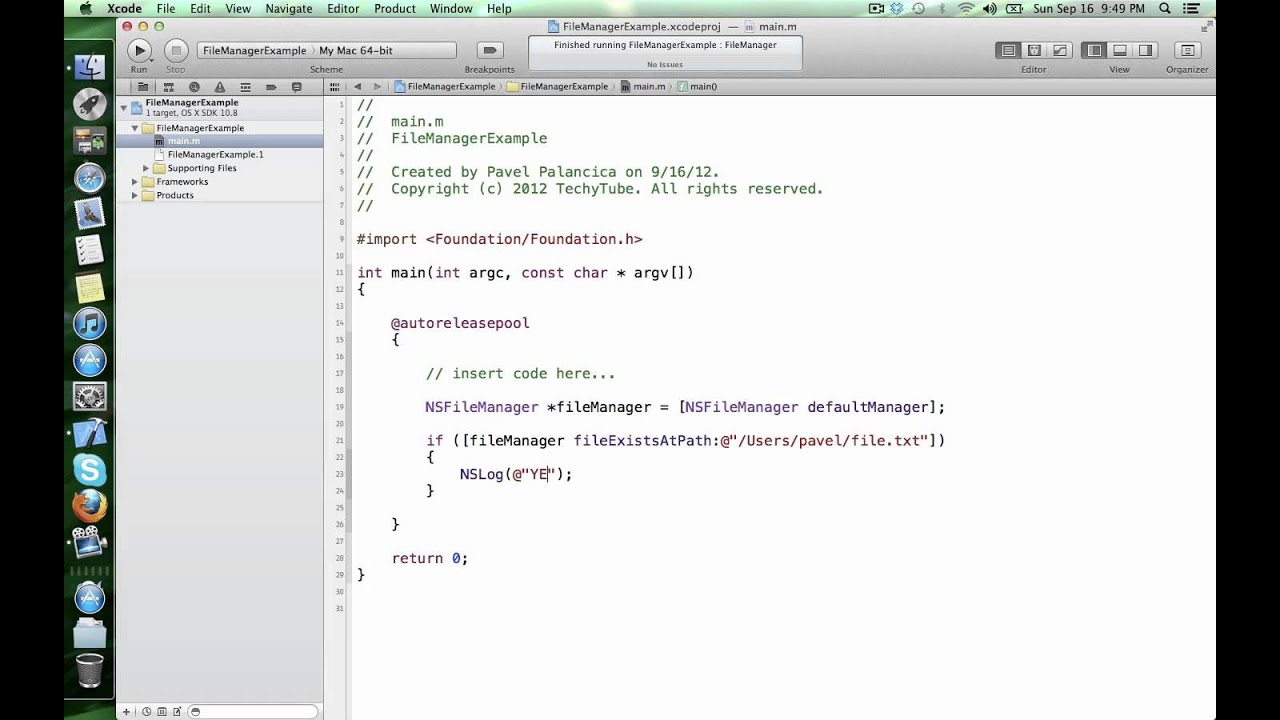Open iTunes in the Dock
This screenshot has width=1280, height=720.
[90, 324]
